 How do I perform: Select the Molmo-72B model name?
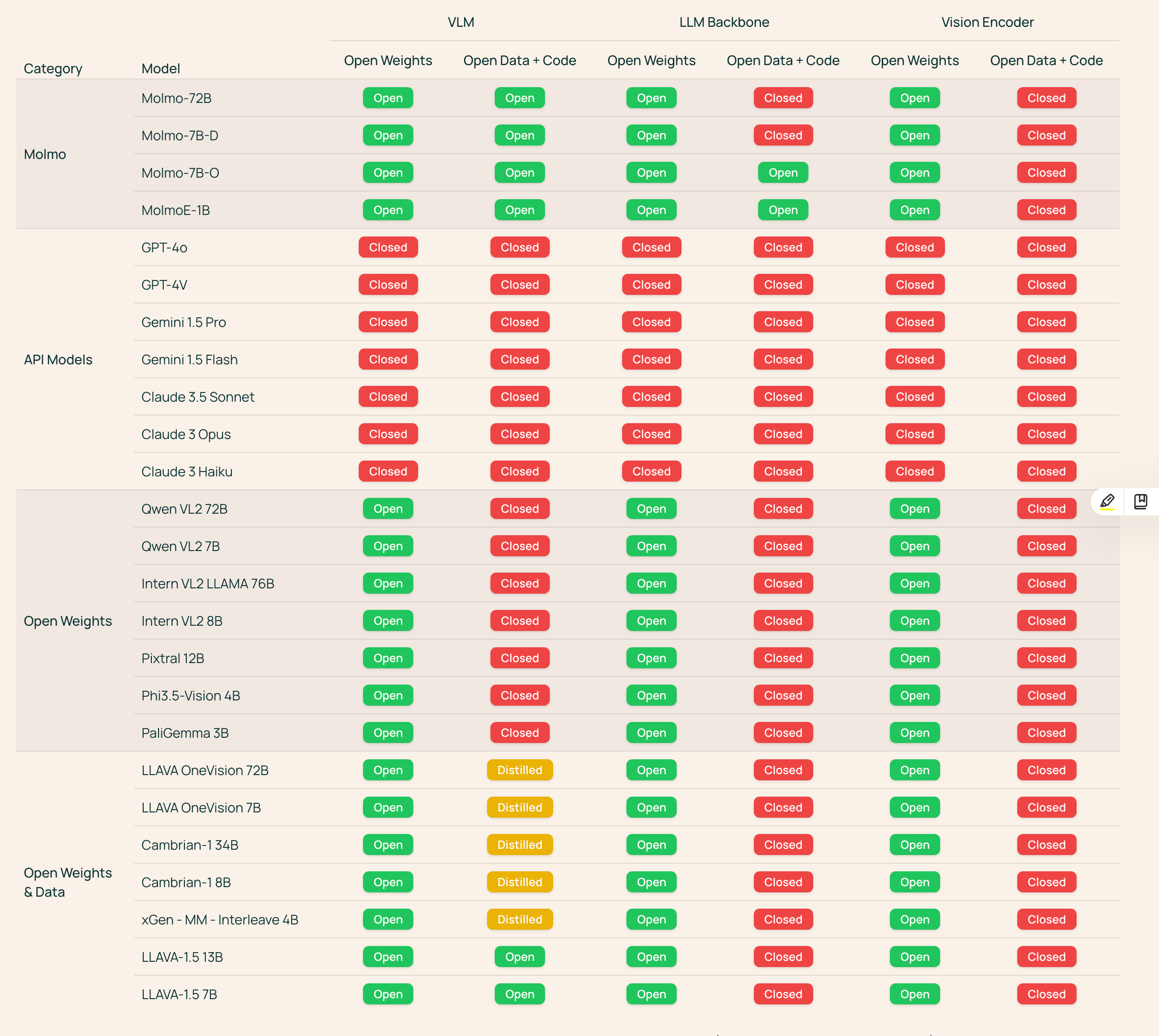[177, 98]
